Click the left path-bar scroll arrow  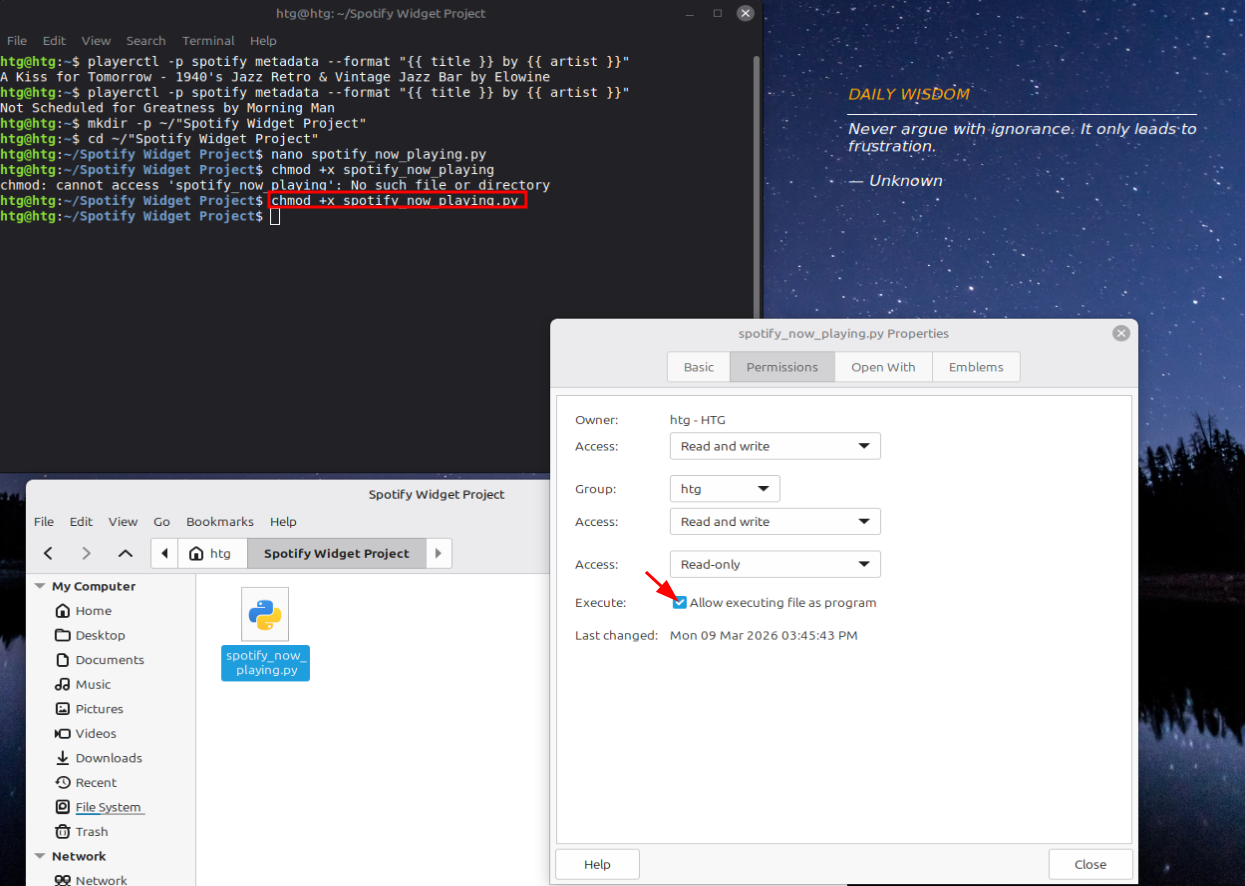[x=164, y=553]
